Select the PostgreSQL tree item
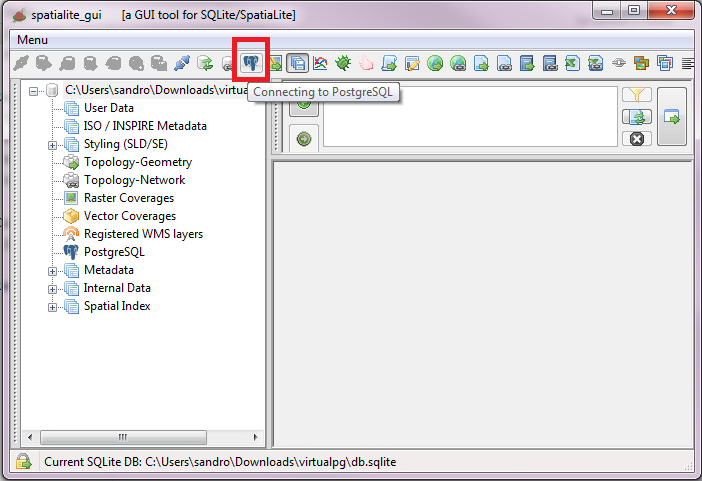This screenshot has height=481, width=702. 114,252
